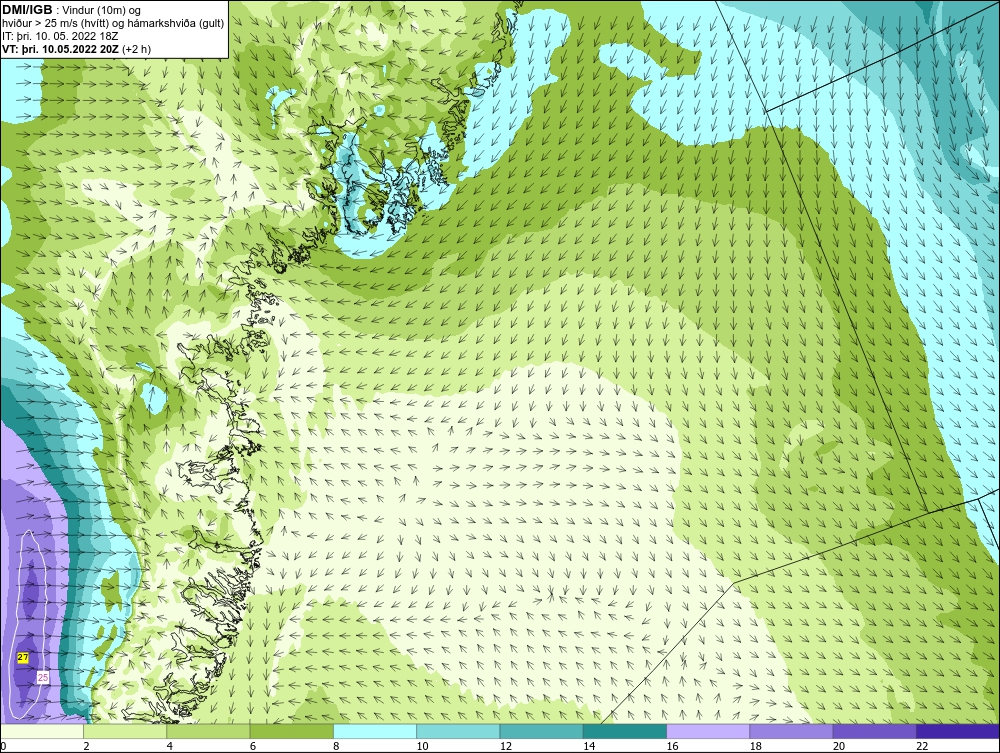Select the 22+ m/s dark purple swatch

958,731
